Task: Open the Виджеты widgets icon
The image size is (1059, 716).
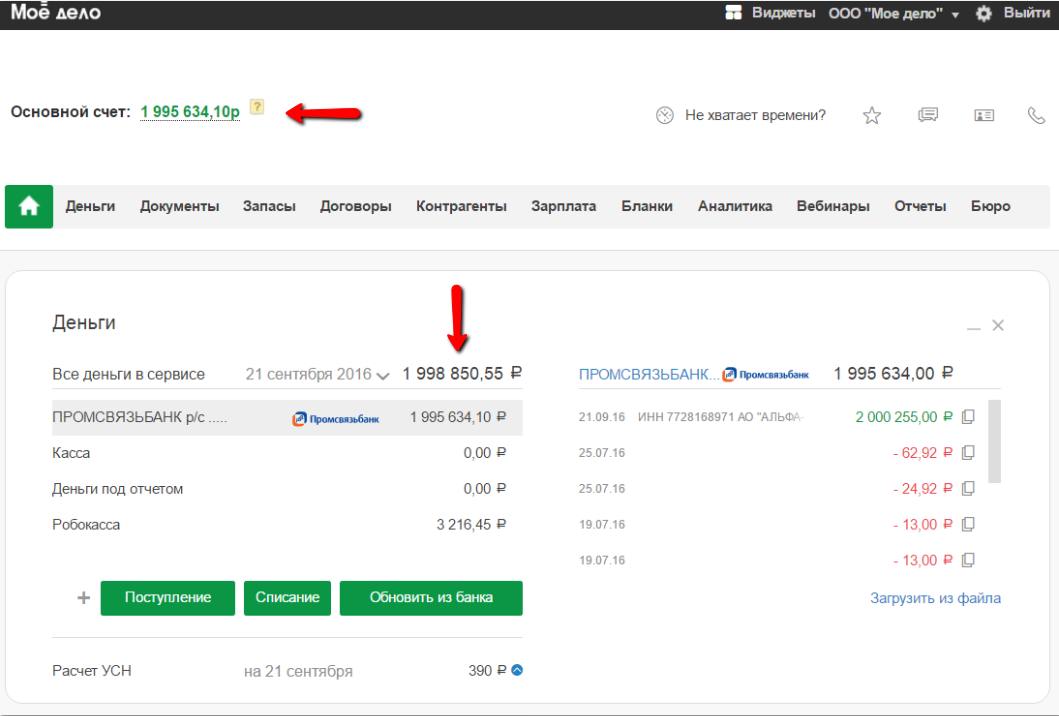Action: point(733,13)
